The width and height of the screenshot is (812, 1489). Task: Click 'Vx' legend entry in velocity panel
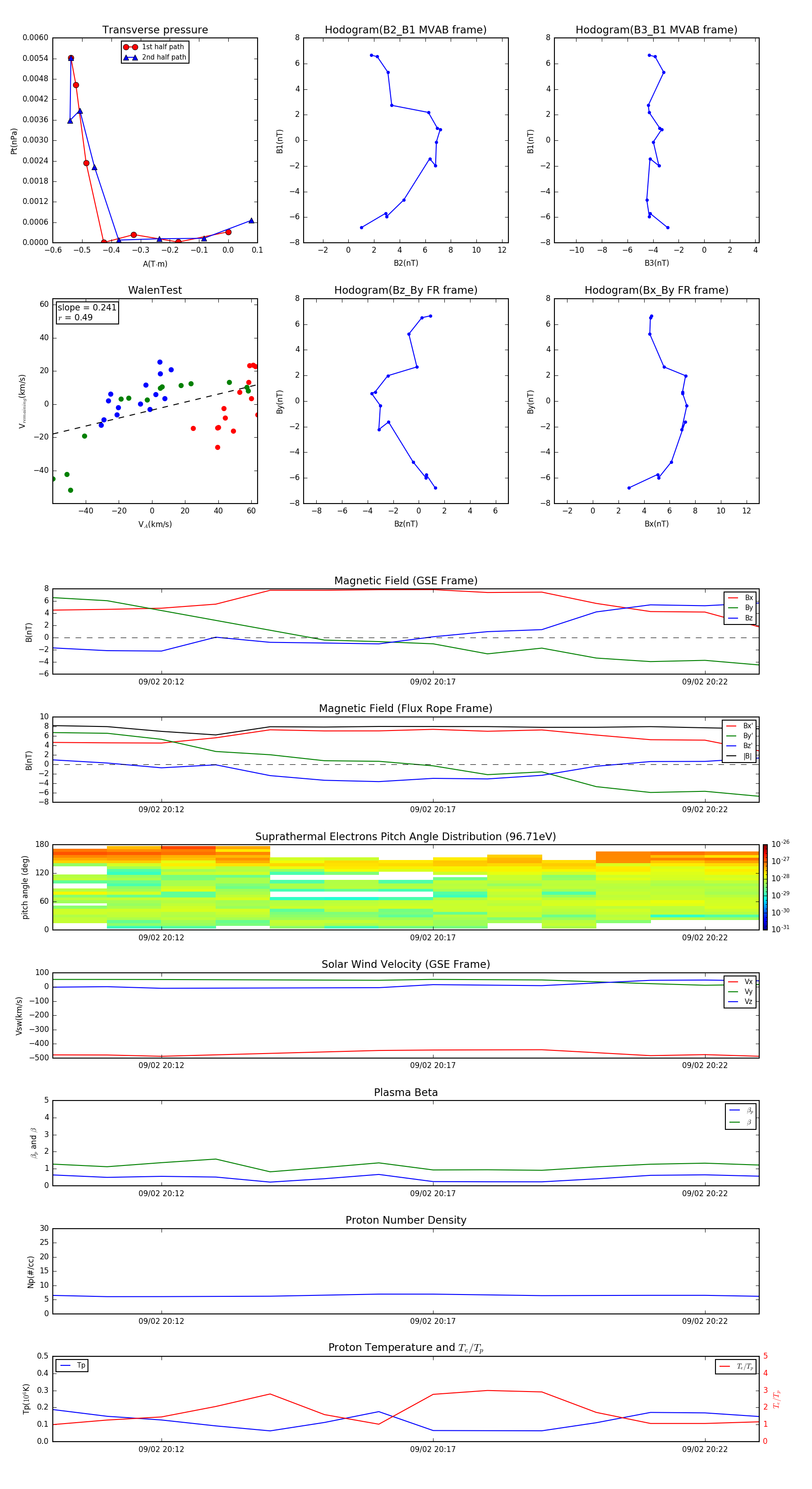740,981
